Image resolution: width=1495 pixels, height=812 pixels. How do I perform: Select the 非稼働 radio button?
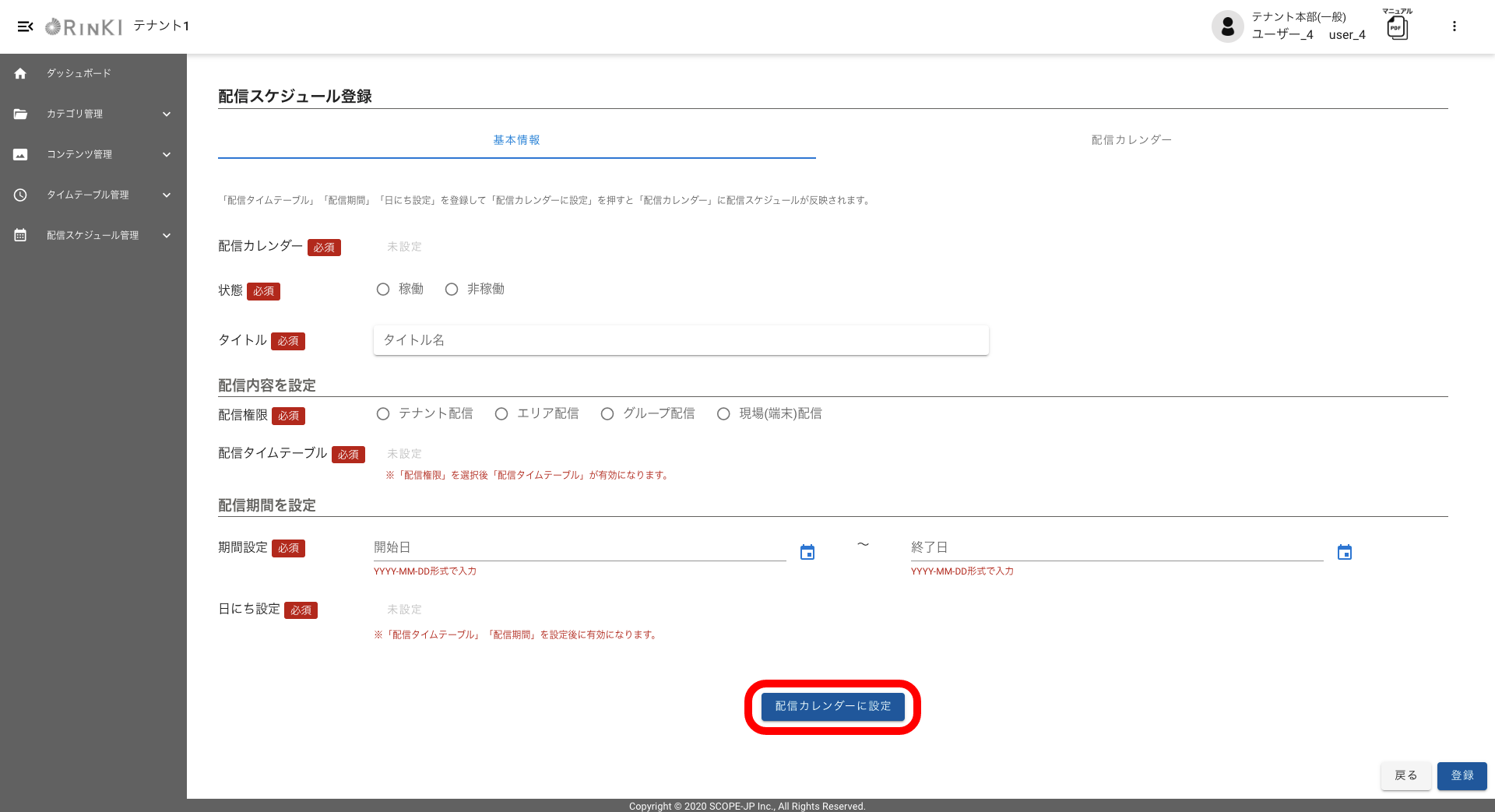452,290
